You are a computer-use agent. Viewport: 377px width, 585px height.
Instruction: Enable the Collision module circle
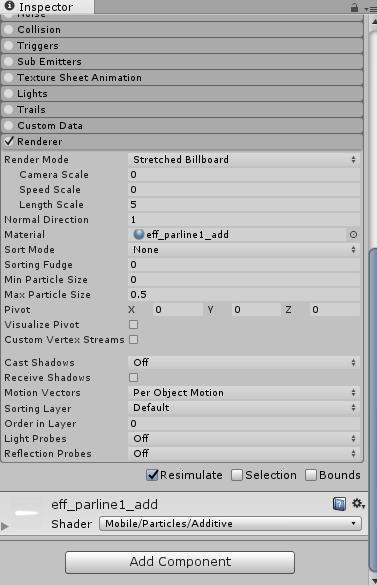9,29
